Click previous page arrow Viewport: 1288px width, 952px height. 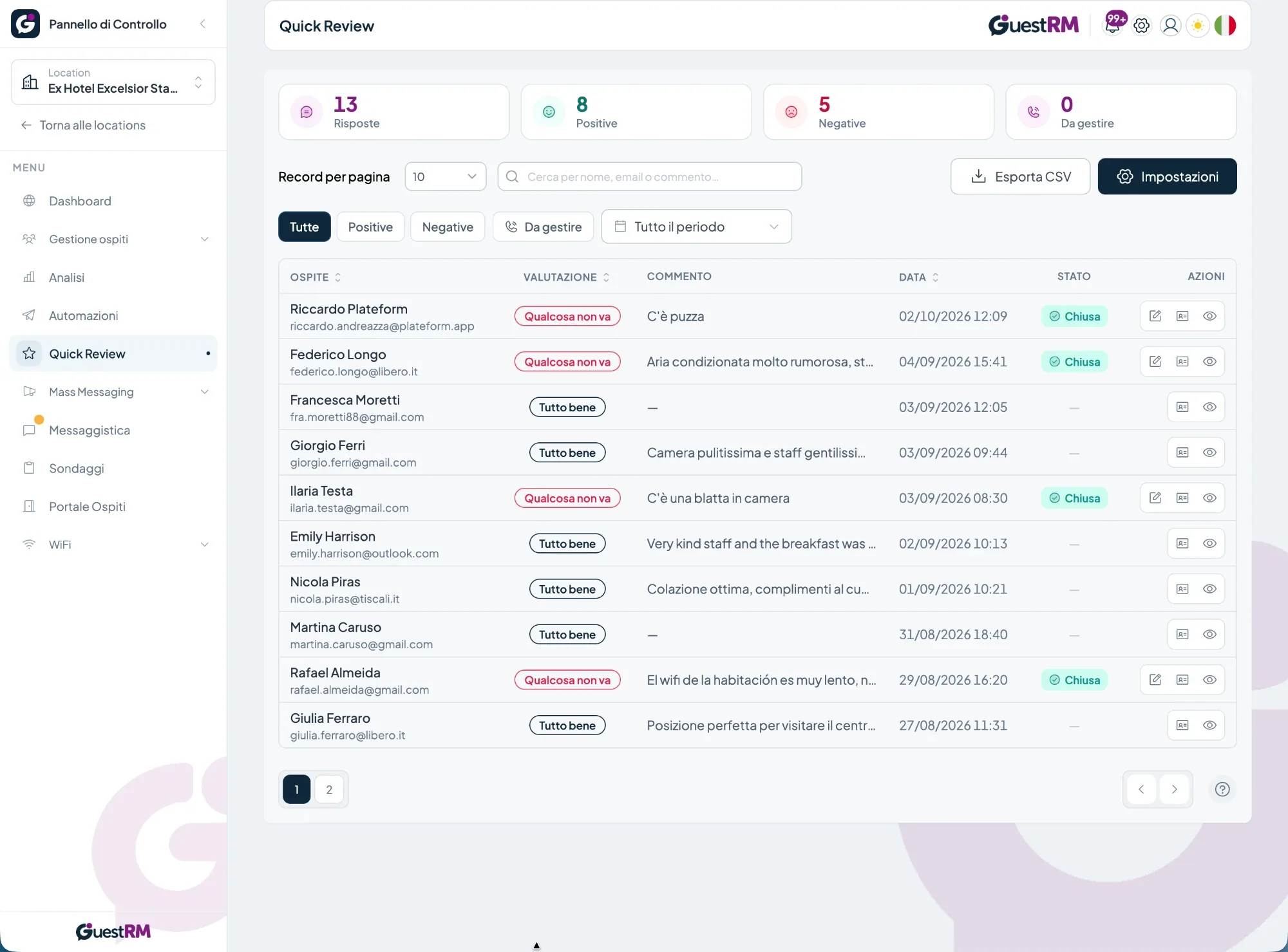coord(1141,789)
